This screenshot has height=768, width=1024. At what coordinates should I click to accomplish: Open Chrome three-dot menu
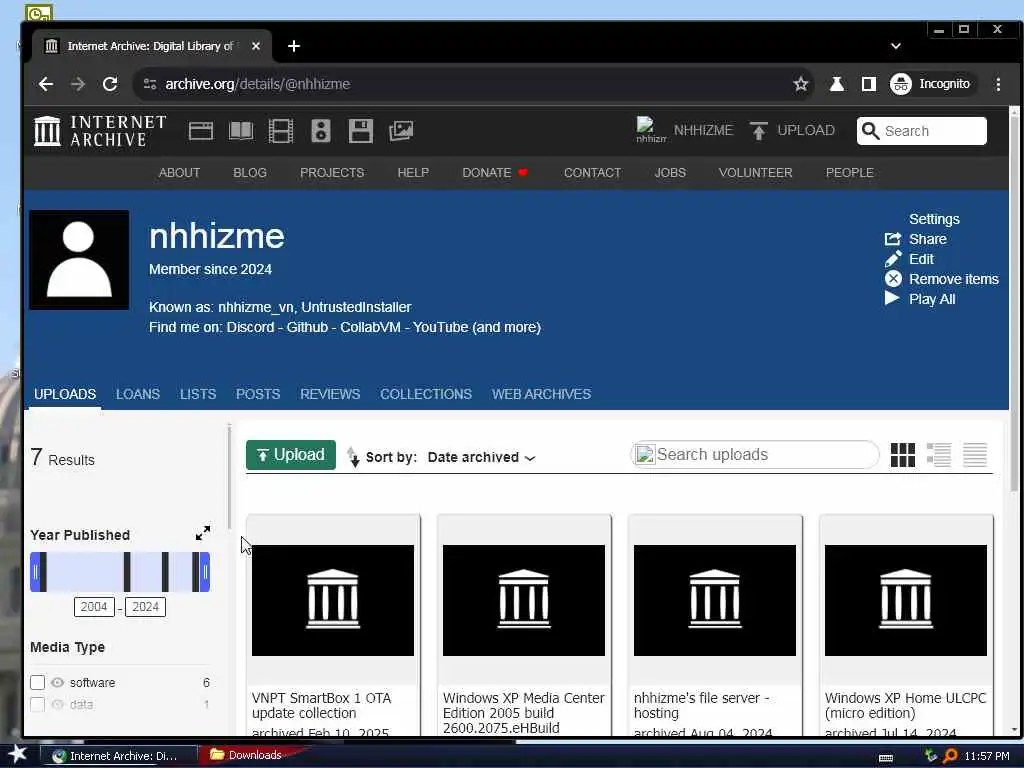coord(998,84)
